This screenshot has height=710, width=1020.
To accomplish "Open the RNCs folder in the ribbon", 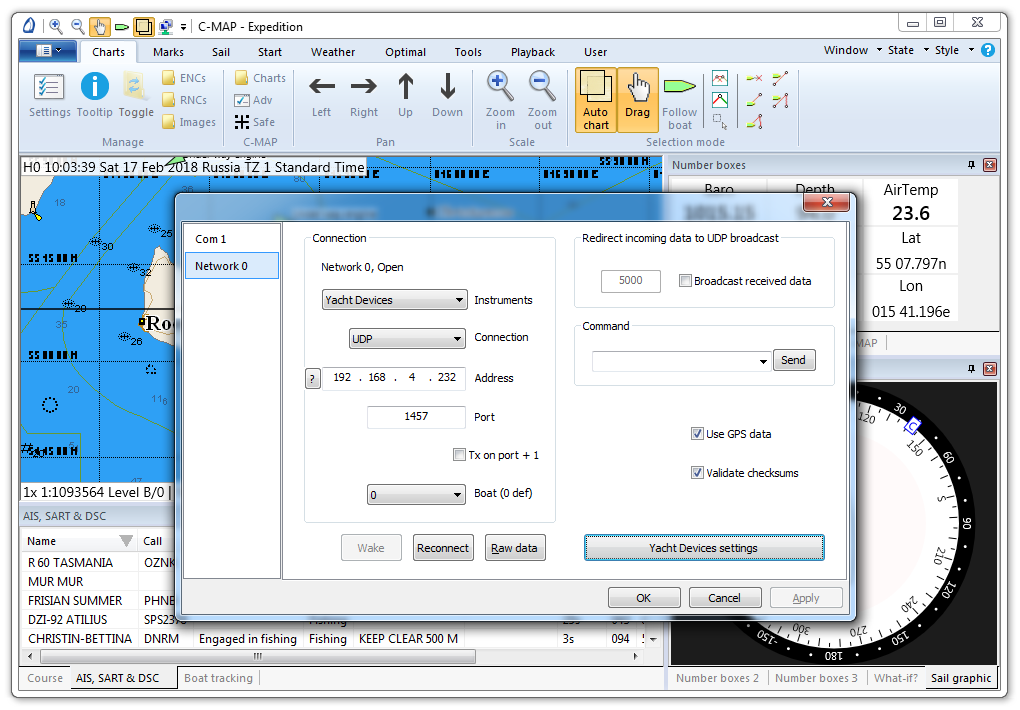I will pos(184,100).
